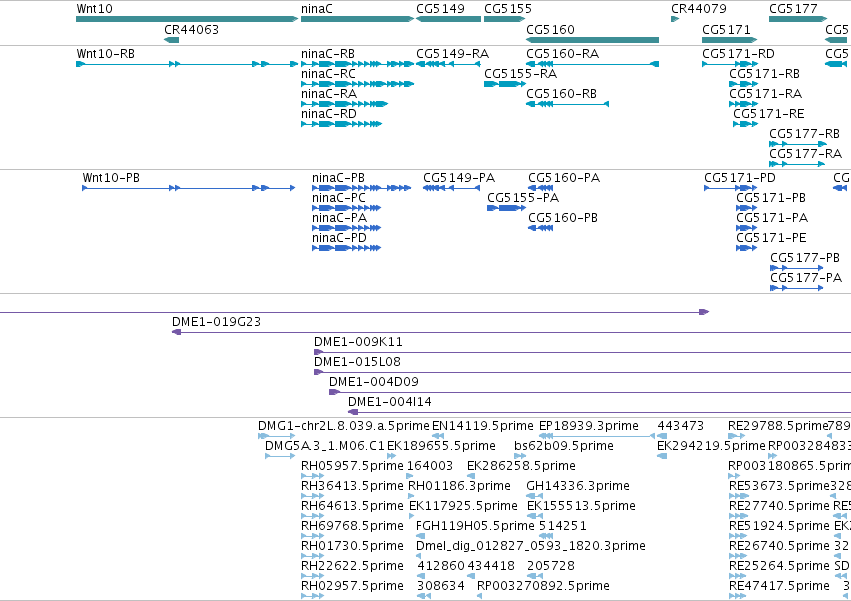Select the CG5160-PB protein feature
Image resolution: width=851 pixels, height=601 pixels.
pos(541,228)
